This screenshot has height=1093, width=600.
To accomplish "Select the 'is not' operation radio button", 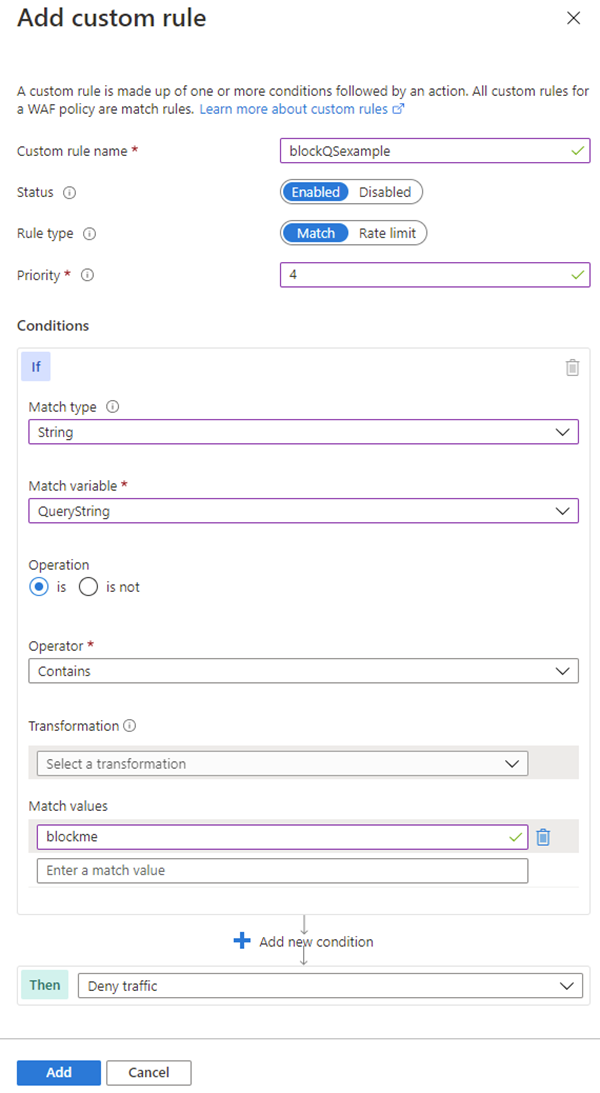I will [x=86, y=587].
